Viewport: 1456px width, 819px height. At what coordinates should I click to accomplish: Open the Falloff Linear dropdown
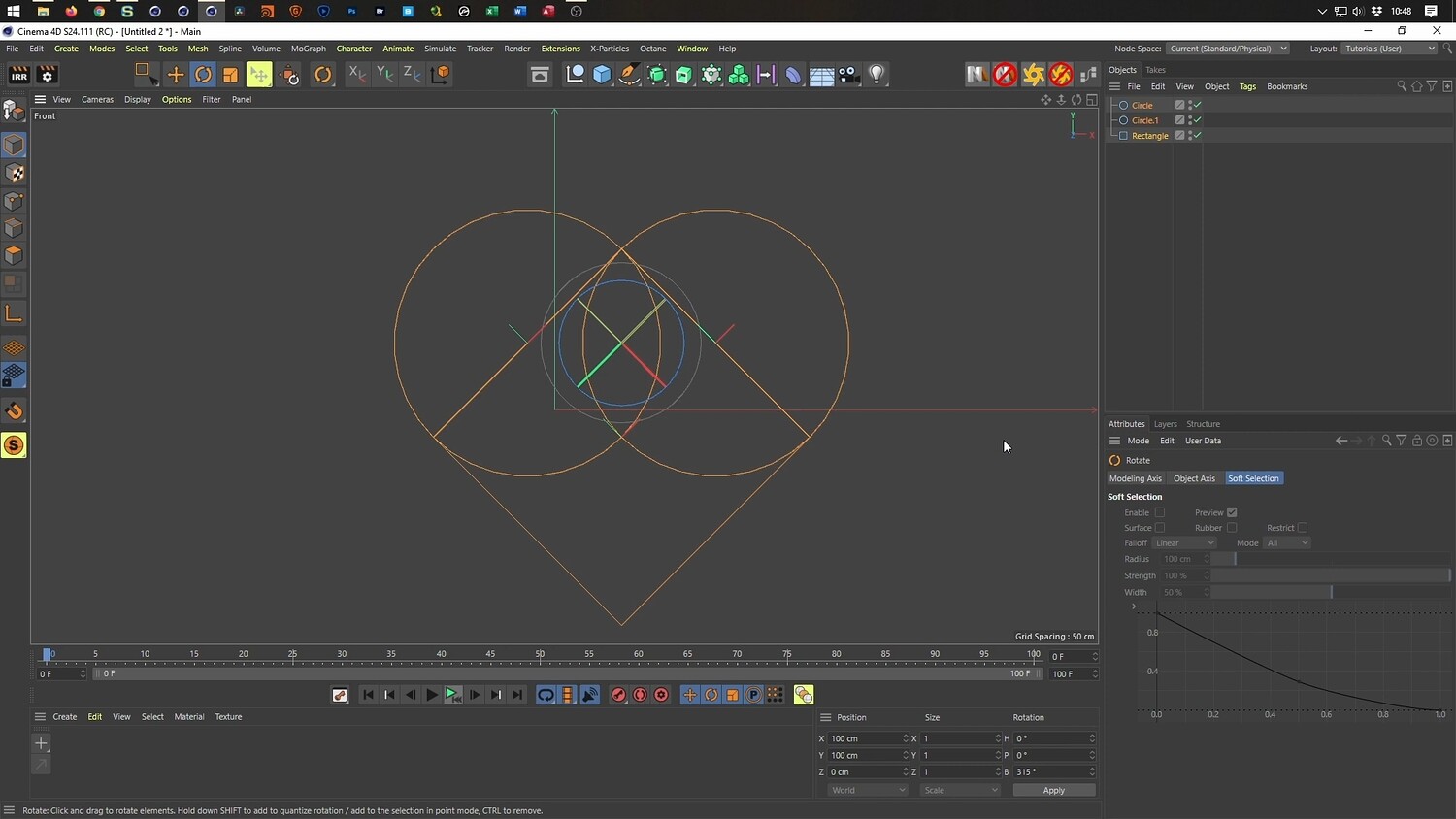coord(1184,543)
